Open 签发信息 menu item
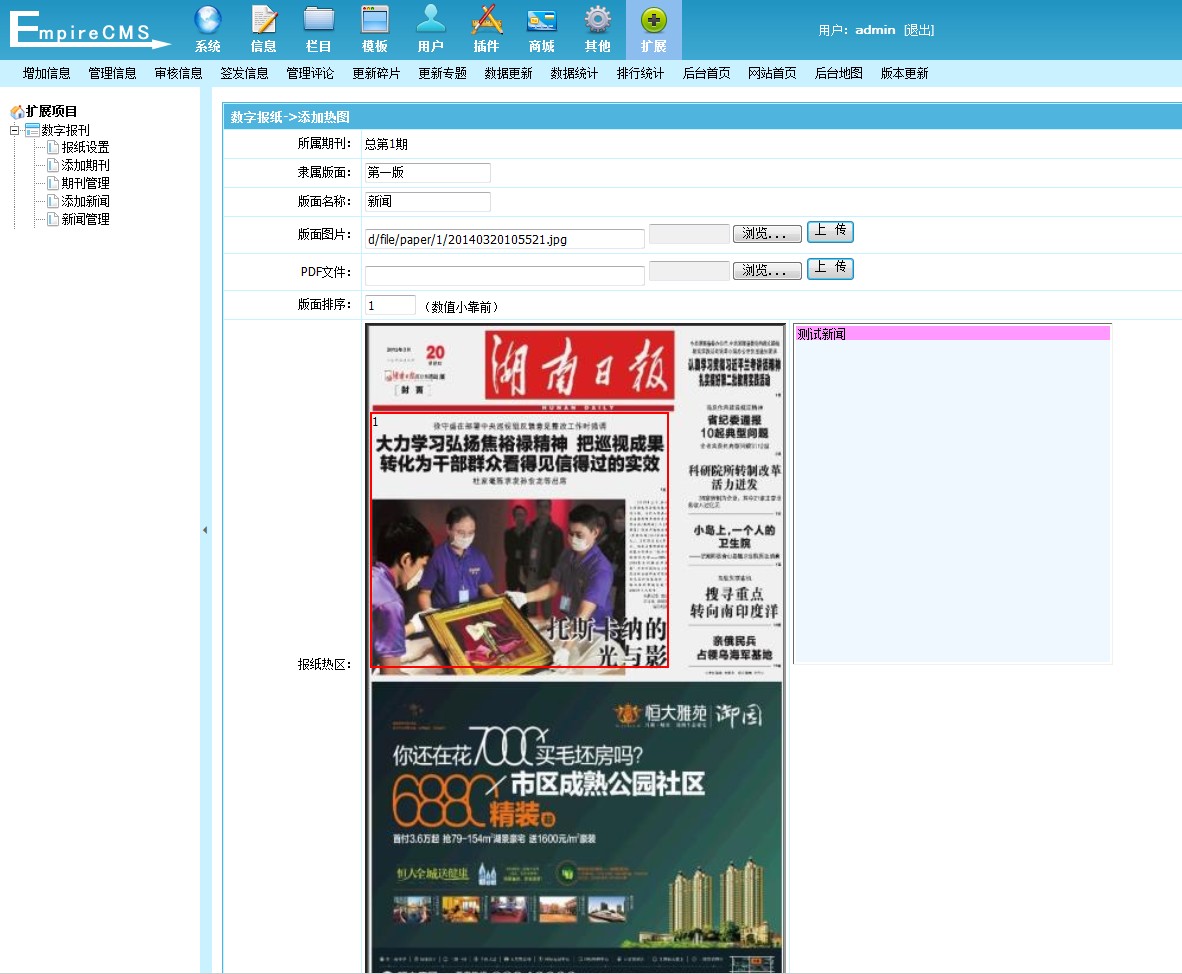Viewport: 1182px width, 974px height. point(244,73)
